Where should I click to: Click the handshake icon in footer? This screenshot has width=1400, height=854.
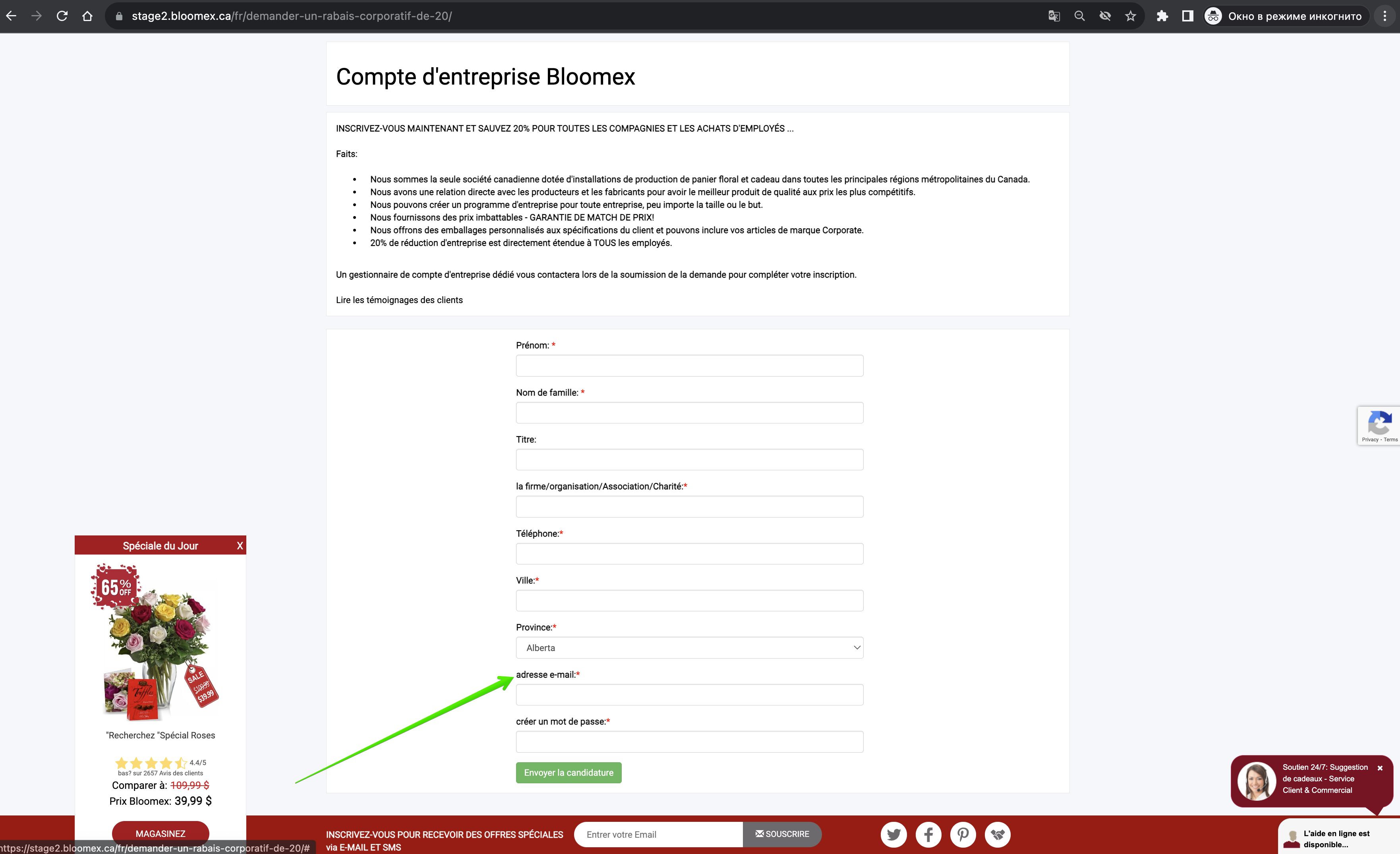tap(998, 834)
